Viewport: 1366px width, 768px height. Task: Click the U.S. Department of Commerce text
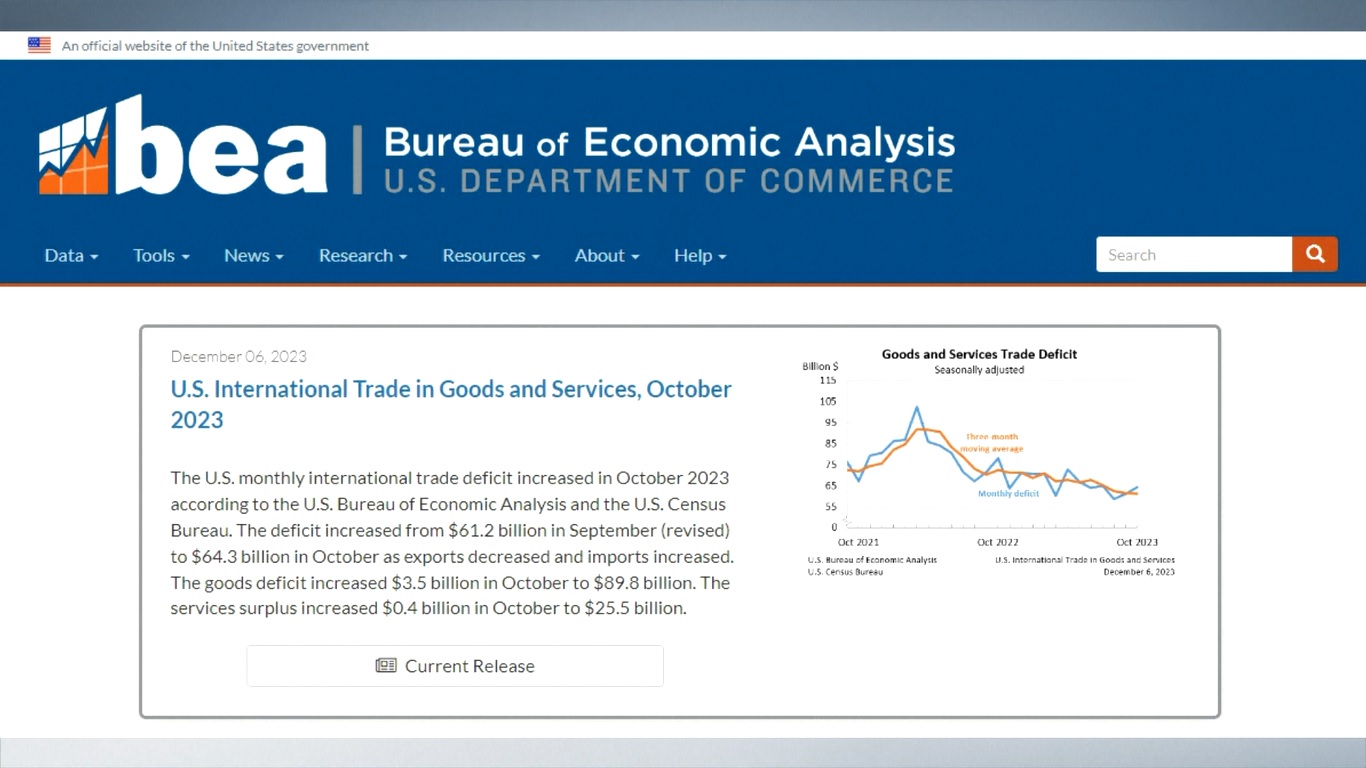(668, 182)
